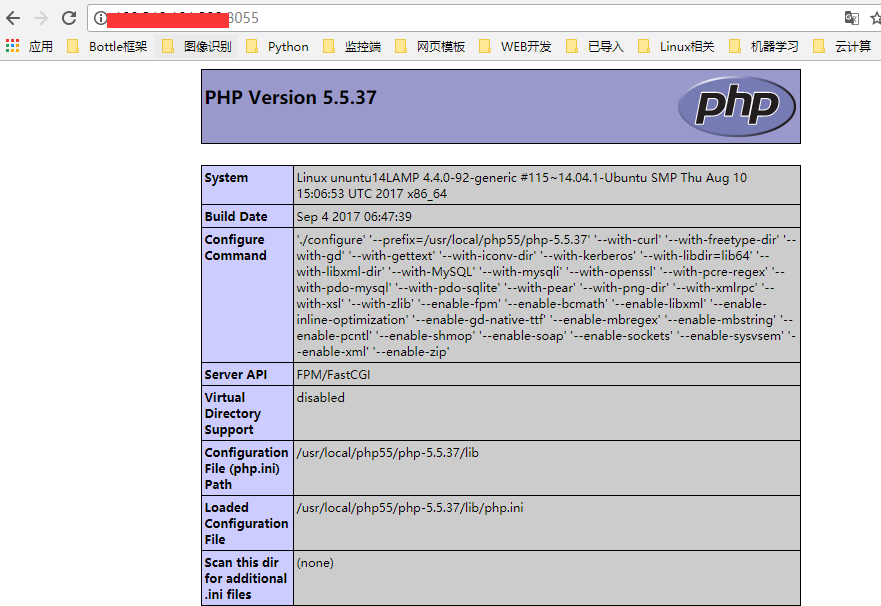
Task: Click the translate page icon
Action: (851, 18)
